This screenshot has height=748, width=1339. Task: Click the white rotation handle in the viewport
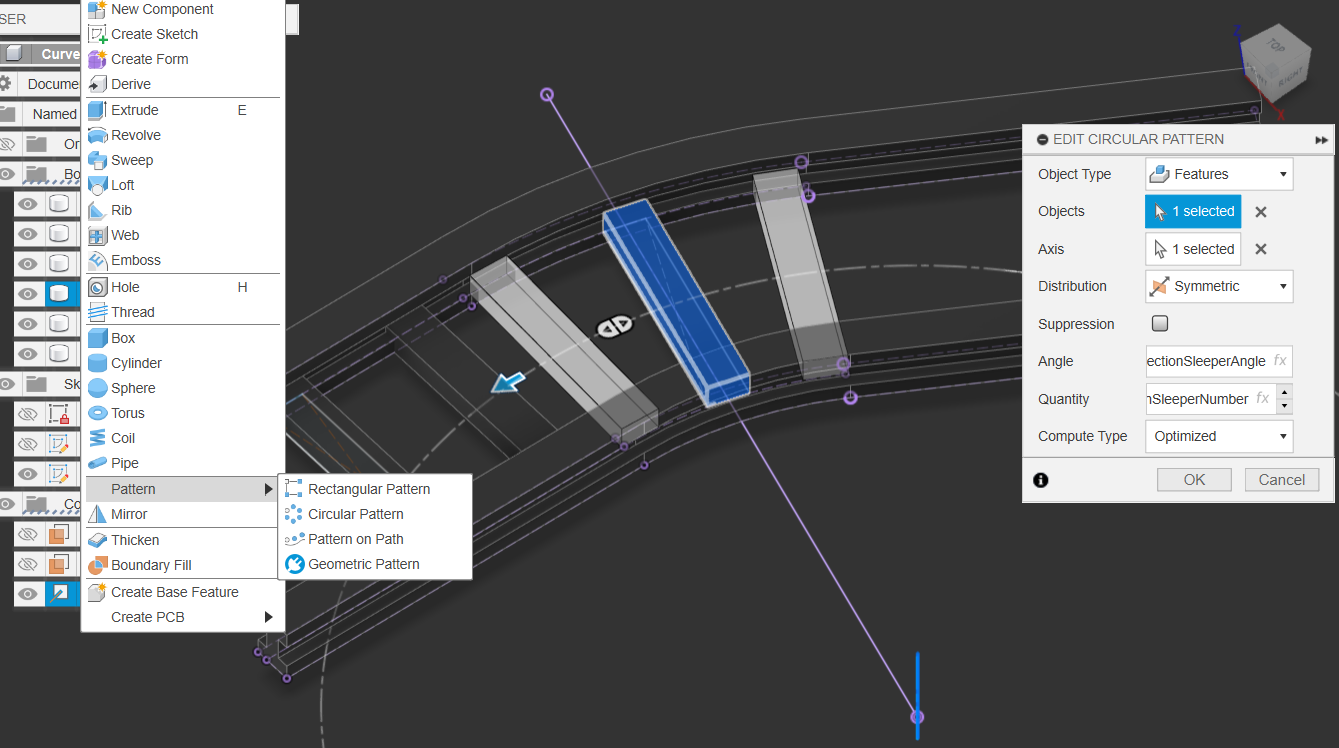tap(615, 325)
